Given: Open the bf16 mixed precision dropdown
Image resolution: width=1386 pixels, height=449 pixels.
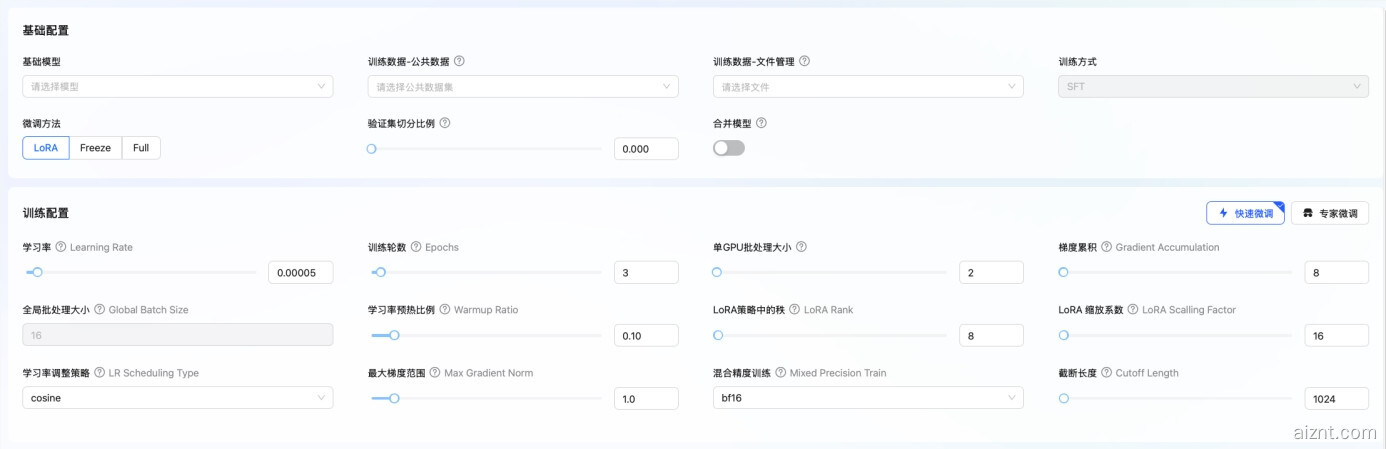Looking at the screenshot, I should (868, 398).
